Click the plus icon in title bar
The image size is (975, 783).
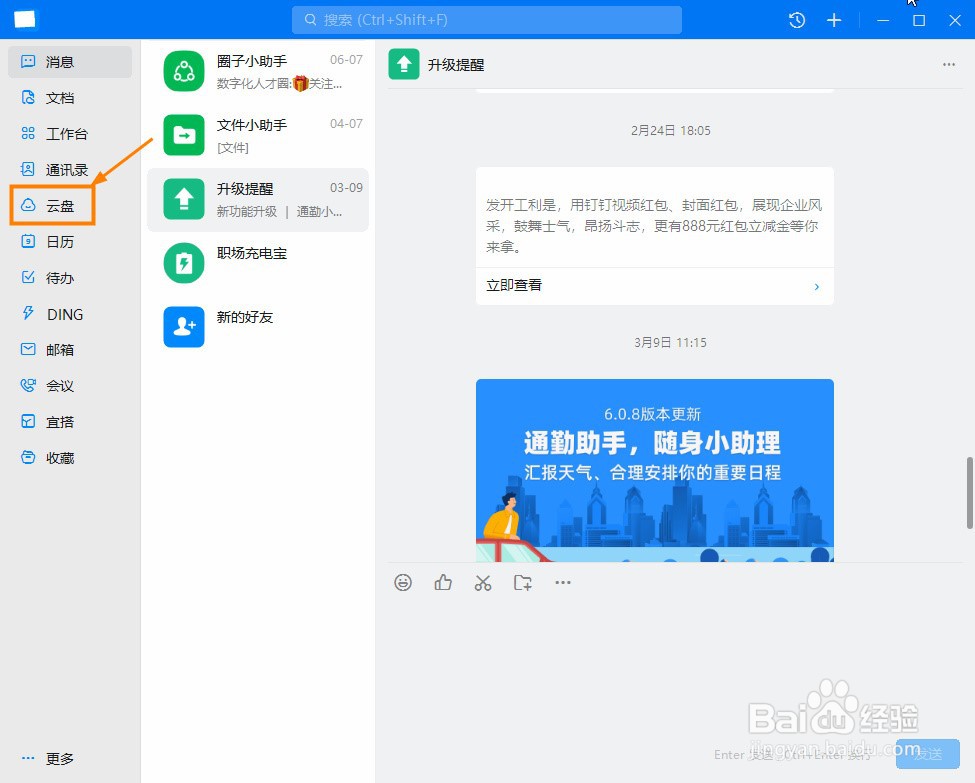834,20
